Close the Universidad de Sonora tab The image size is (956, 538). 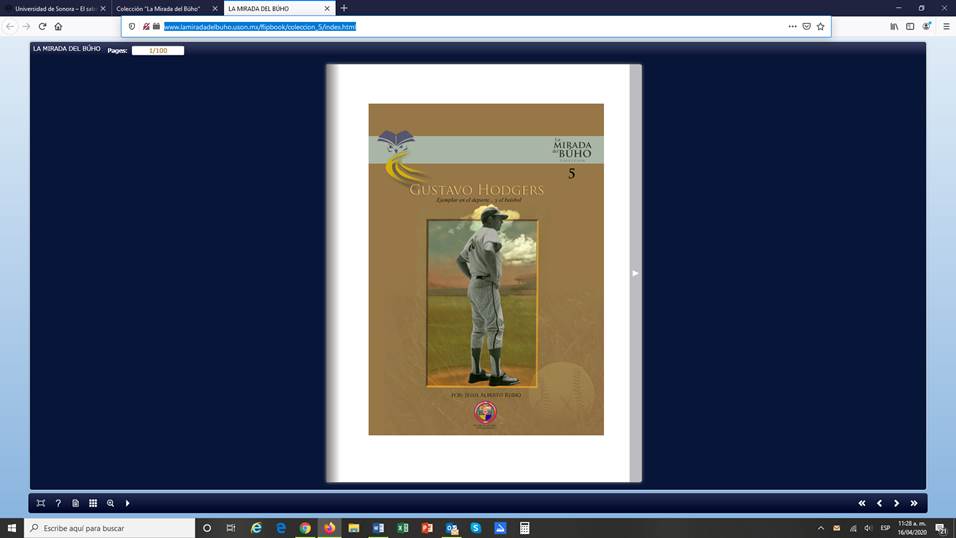(x=102, y=9)
